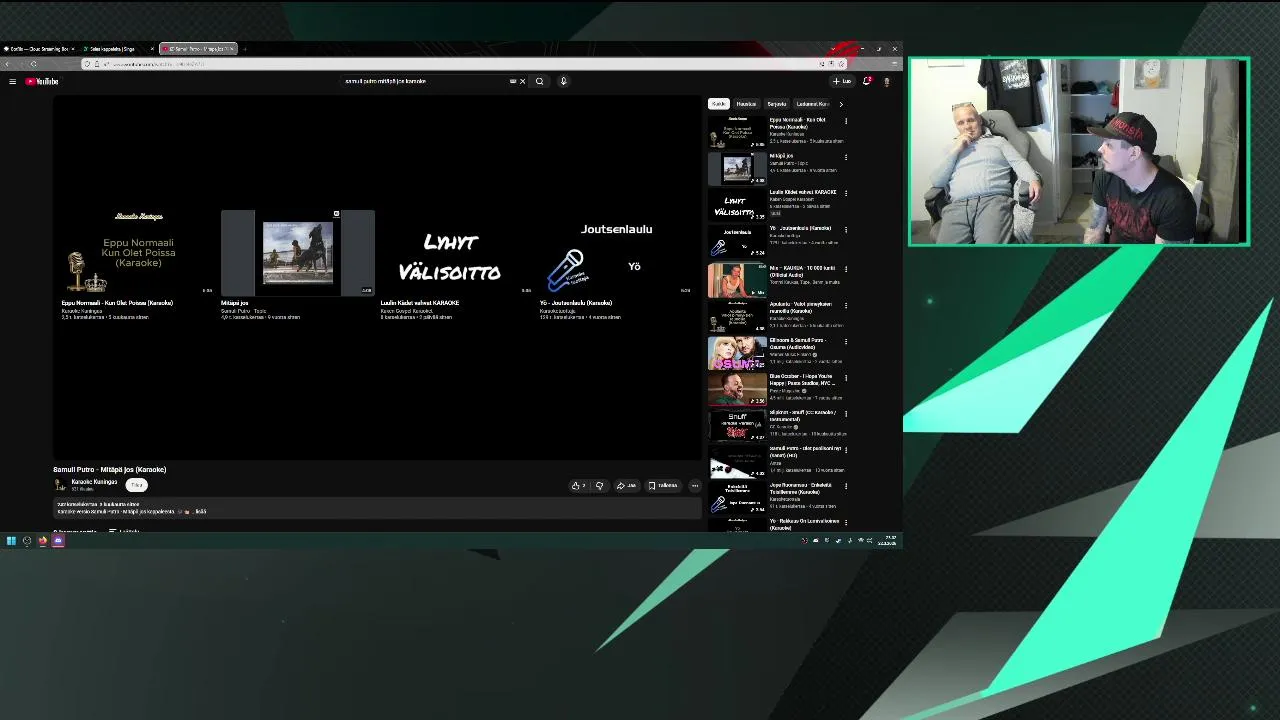Image resolution: width=1280 pixels, height=720 pixels.
Task: Save the video with the Tallenna button
Action: 663,485
